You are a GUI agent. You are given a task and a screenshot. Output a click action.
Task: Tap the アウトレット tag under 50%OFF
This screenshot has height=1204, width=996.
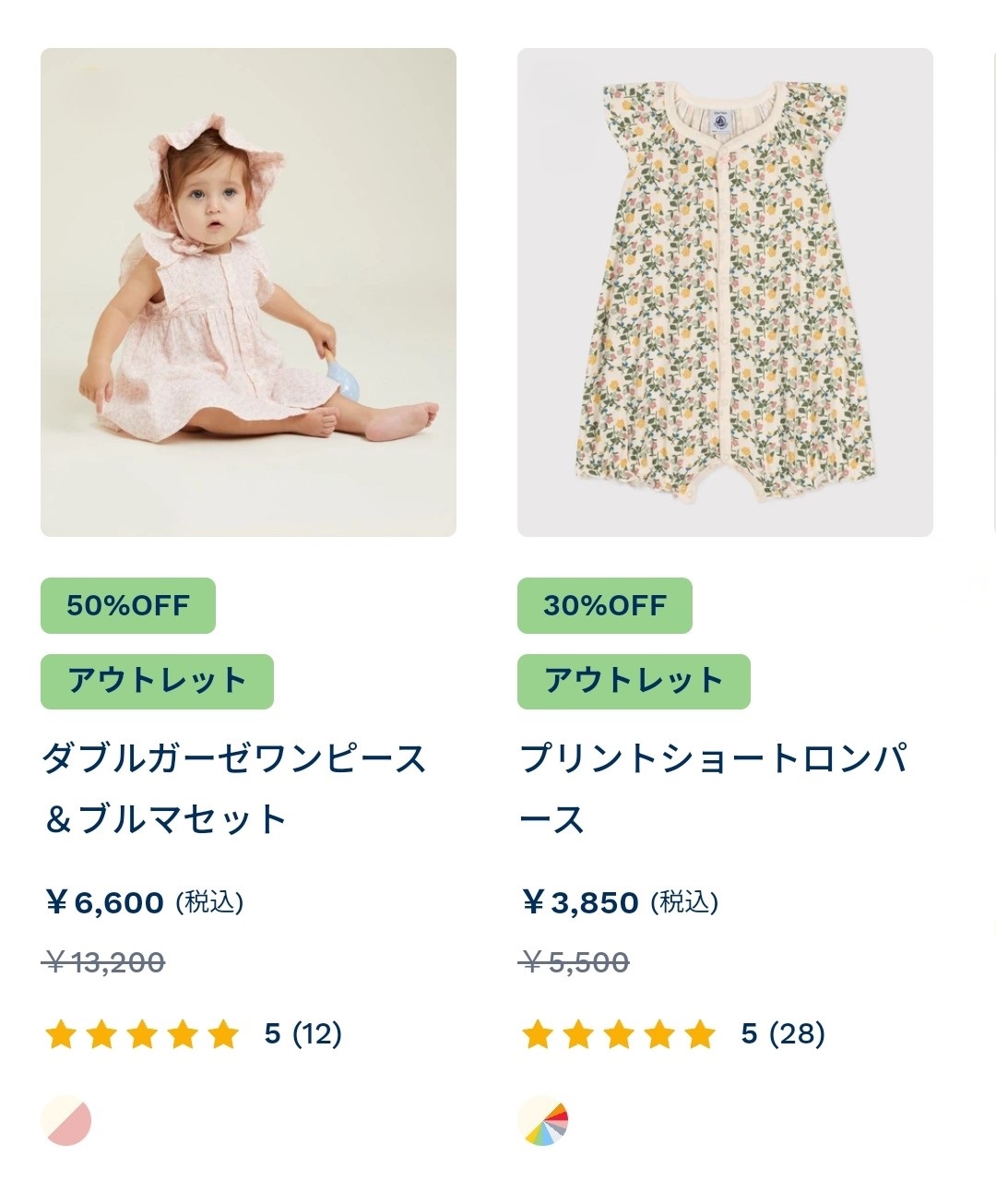157,682
